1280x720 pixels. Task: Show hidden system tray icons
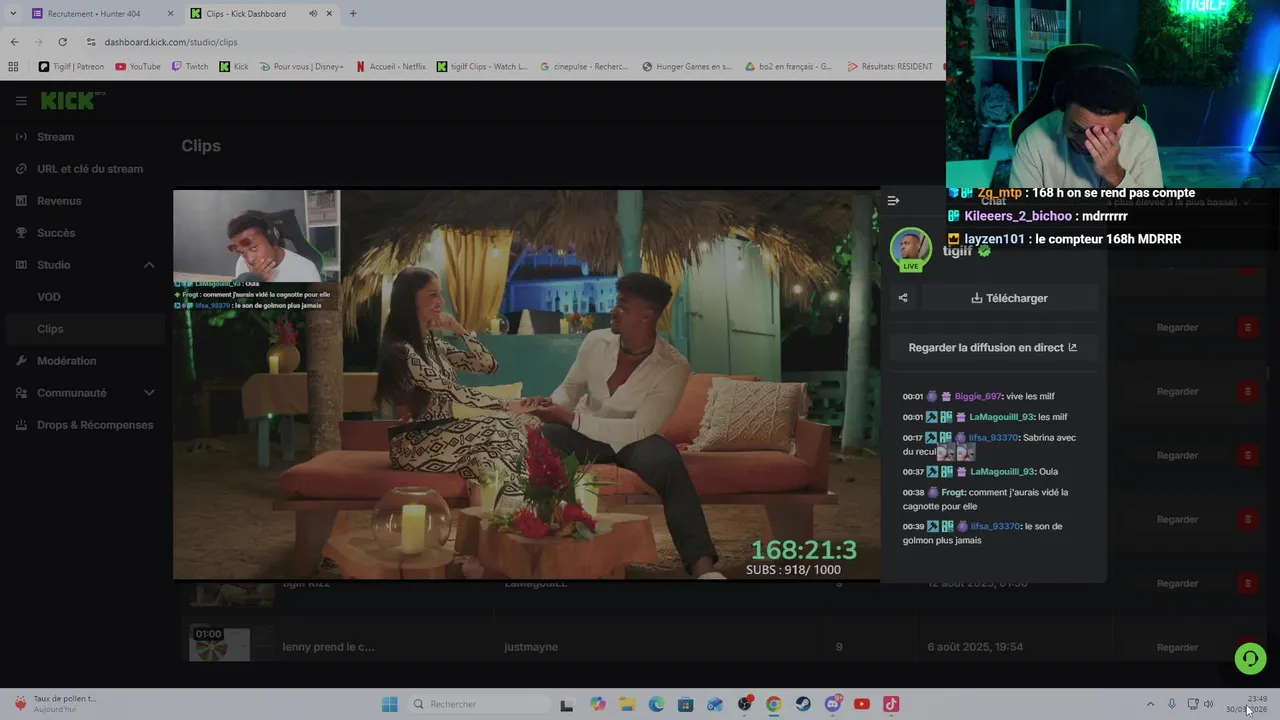click(x=1150, y=704)
